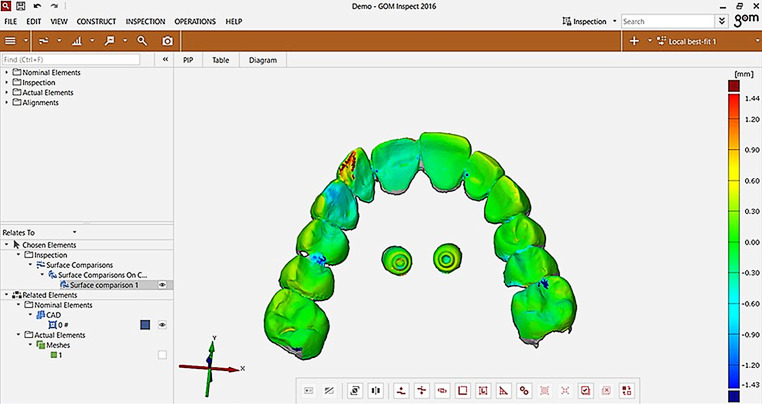Click the angle check icon in bottom toolbar
Image resolution: width=762 pixels, height=404 pixels.
[503, 390]
